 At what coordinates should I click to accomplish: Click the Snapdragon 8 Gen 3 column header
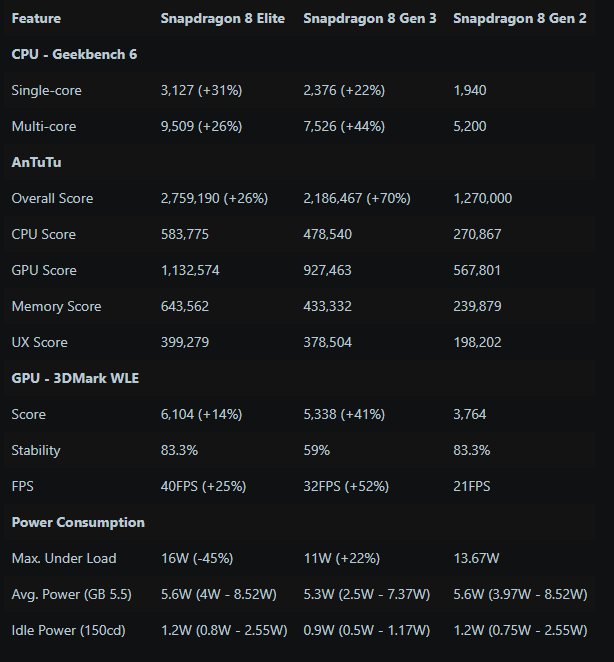(369, 18)
